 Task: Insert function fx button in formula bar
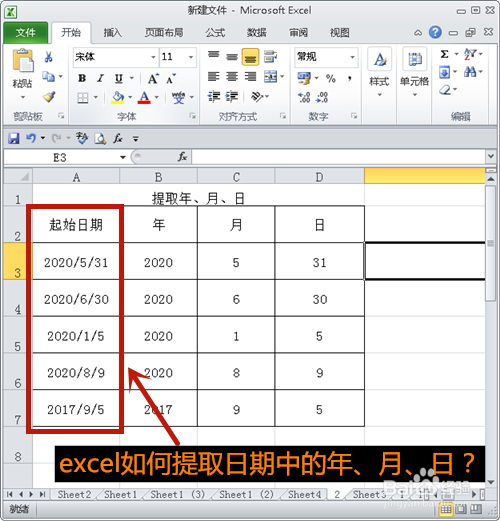coord(182,157)
